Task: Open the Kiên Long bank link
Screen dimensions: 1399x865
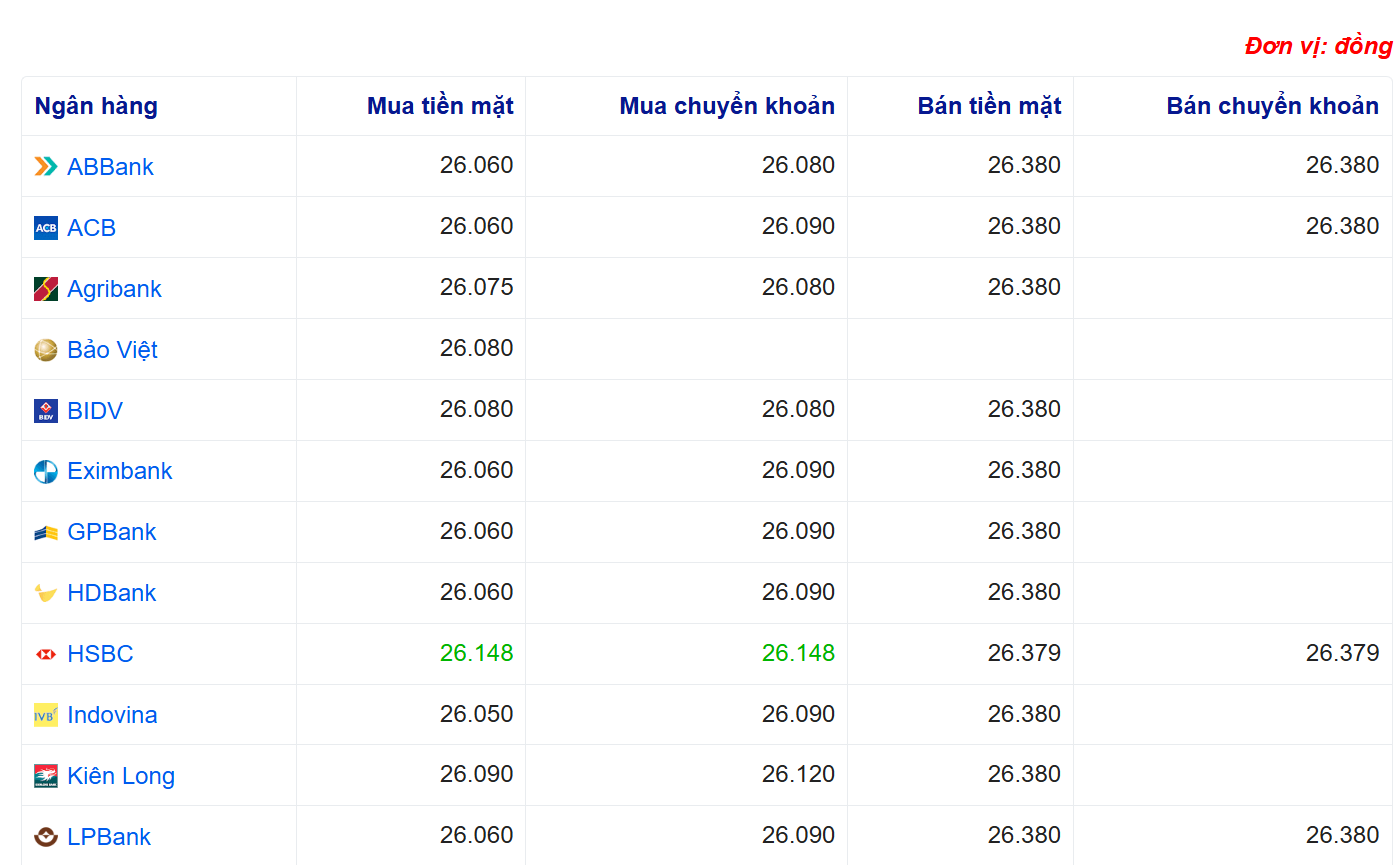Action: click(121, 777)
